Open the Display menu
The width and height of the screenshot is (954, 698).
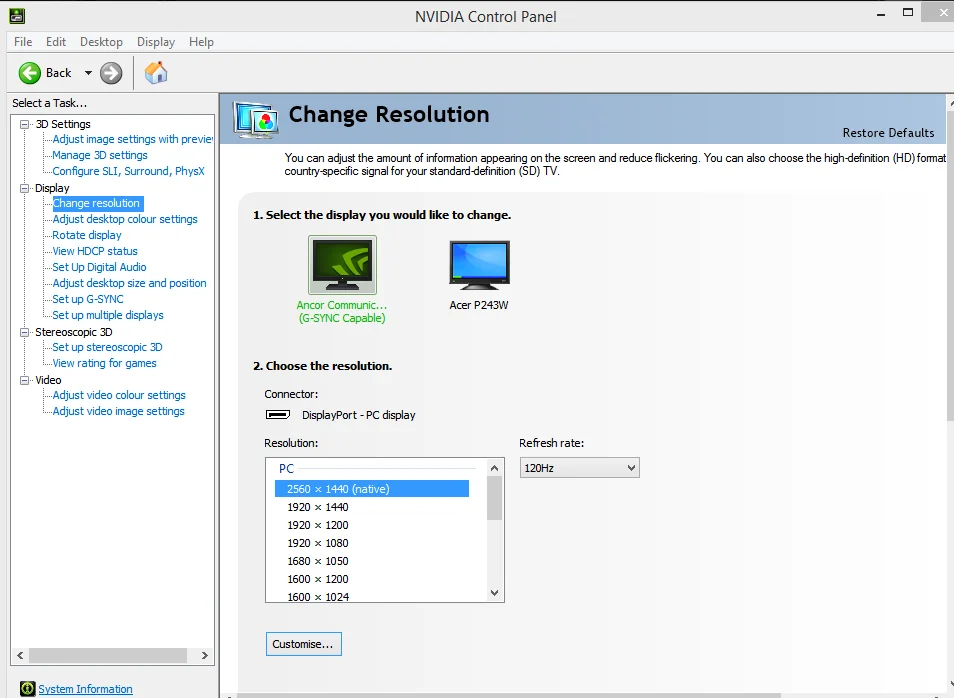tap(156, 42)
